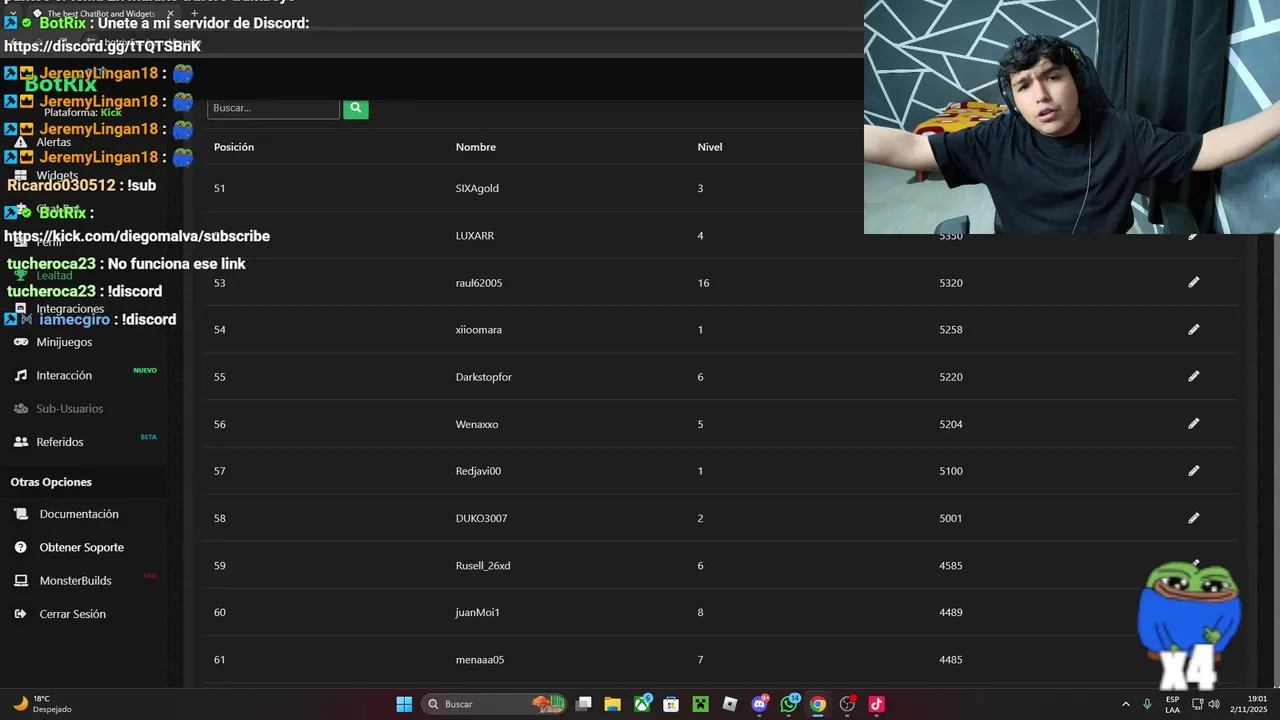Click the points value 5001
Screen dimensions: 1280x720
click(951, 518)
